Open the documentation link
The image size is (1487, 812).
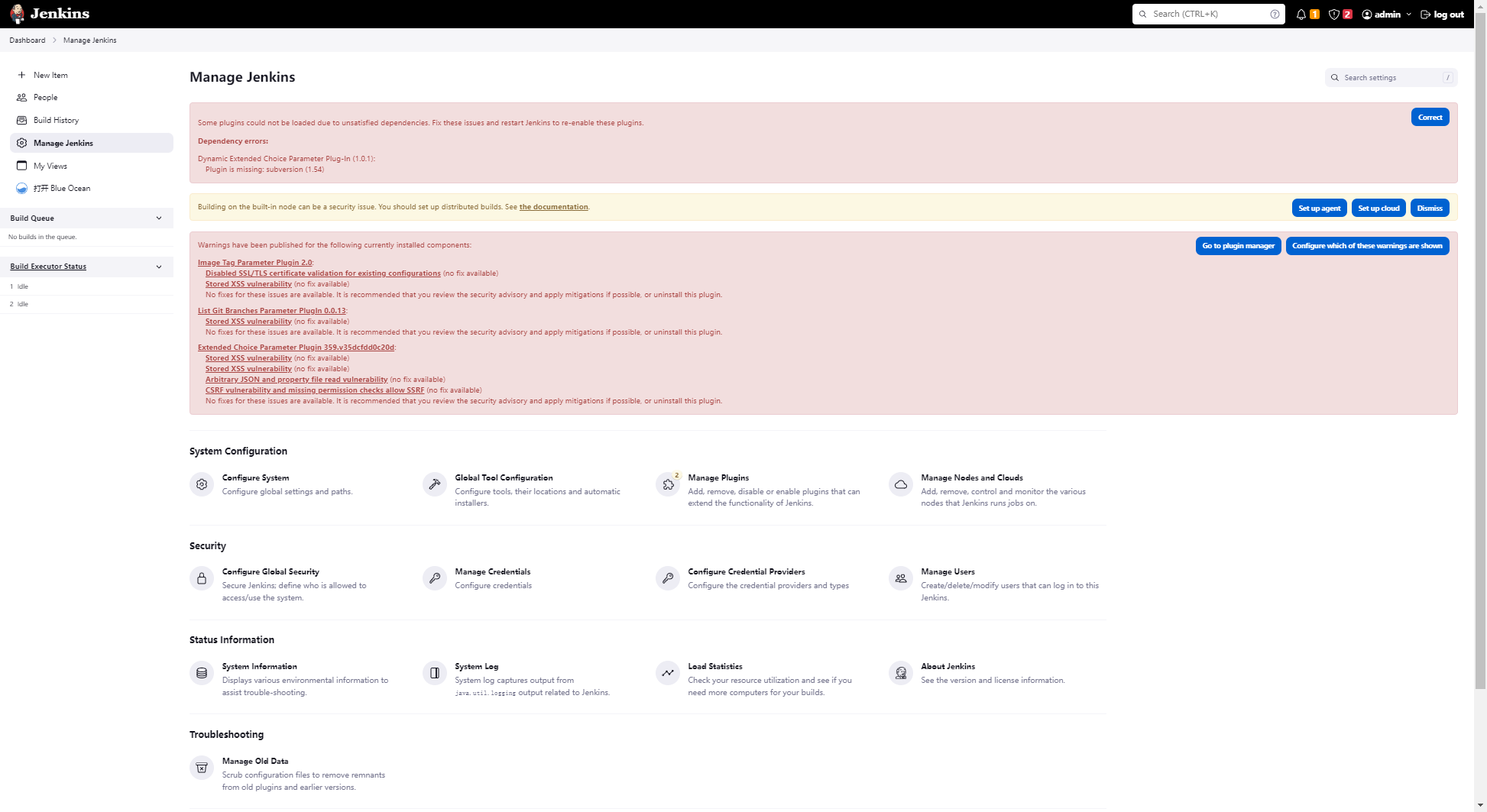[x=554, y=207]
